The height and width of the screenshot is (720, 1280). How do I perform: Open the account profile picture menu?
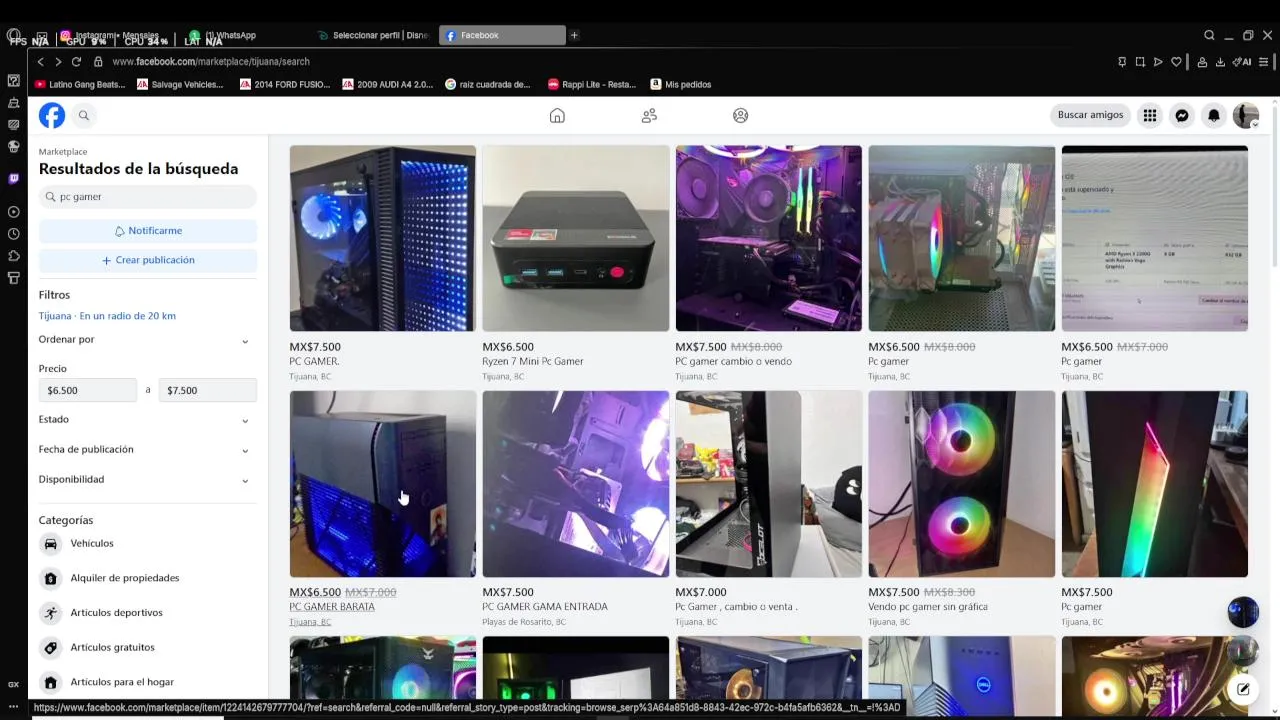coord(1246,115)
